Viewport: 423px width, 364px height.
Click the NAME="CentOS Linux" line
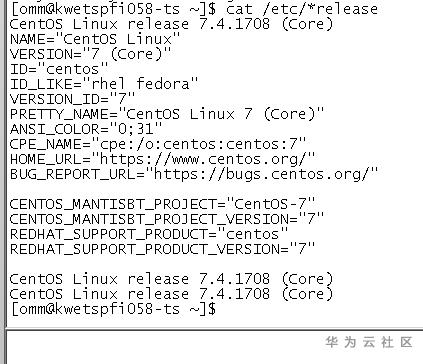coord(95,39)
